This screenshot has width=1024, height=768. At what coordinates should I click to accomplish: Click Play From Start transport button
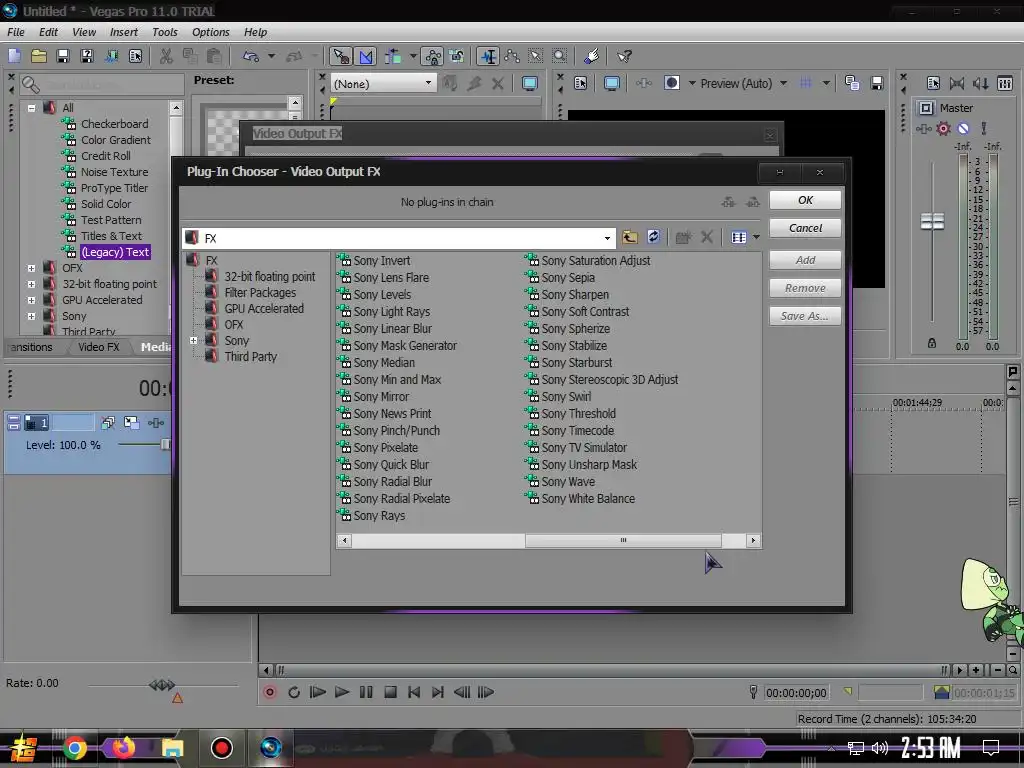[317, 692]
